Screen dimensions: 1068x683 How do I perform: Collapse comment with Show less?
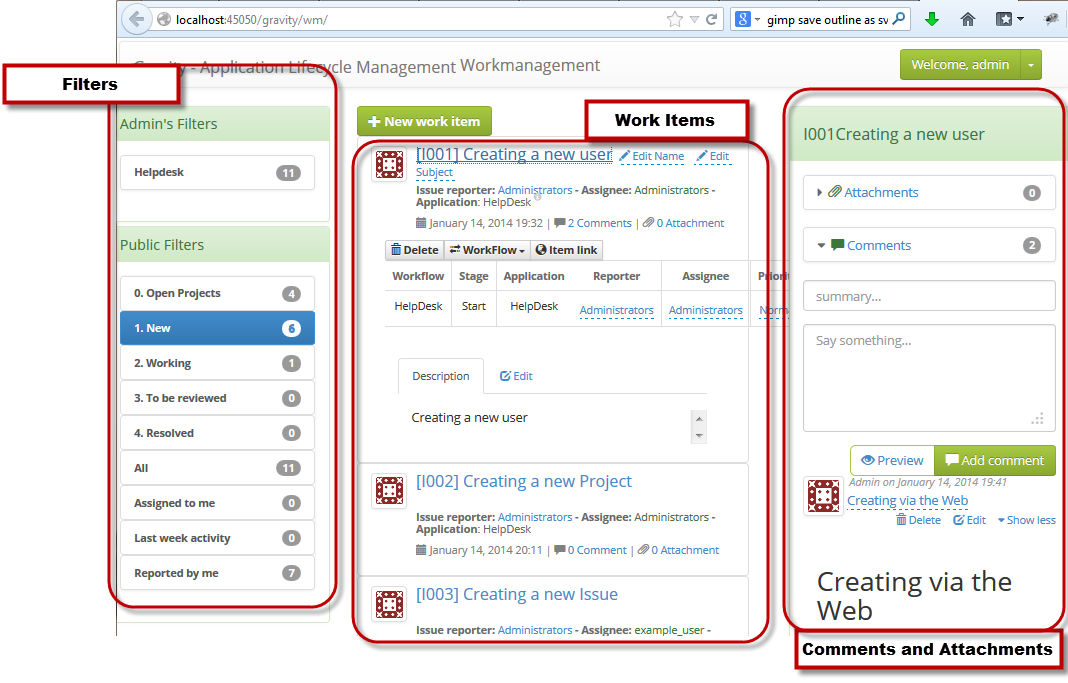(1026, 520)
